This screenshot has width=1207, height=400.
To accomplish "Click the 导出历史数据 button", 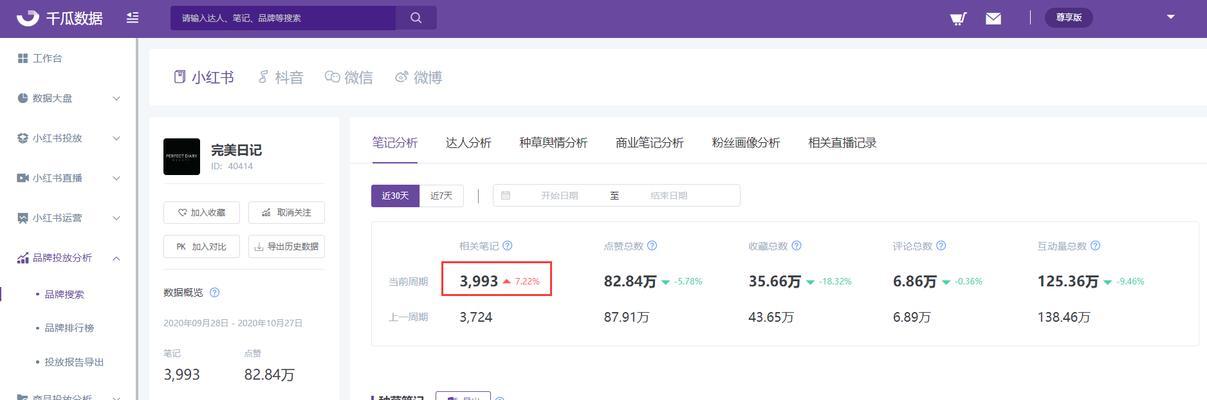I will pyautogui.click(x=286, y=246).
